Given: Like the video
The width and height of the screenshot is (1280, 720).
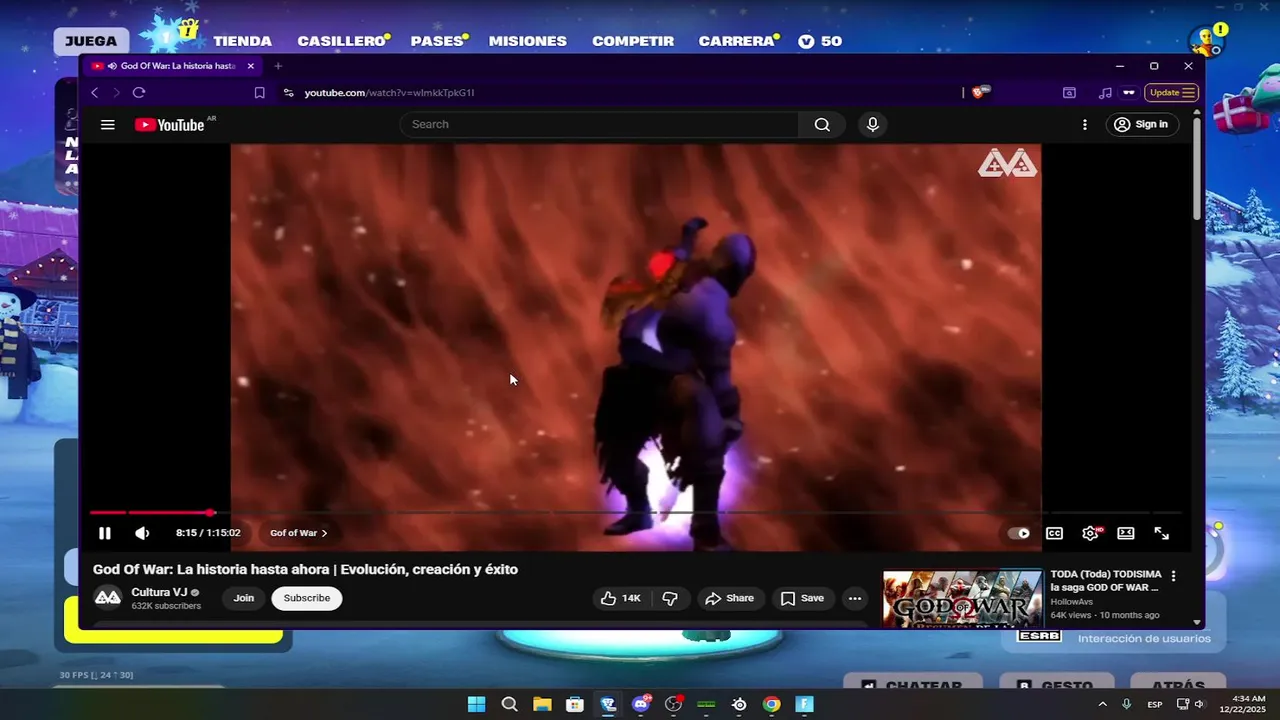Looking at the screenshot, I should pos(621,598).
